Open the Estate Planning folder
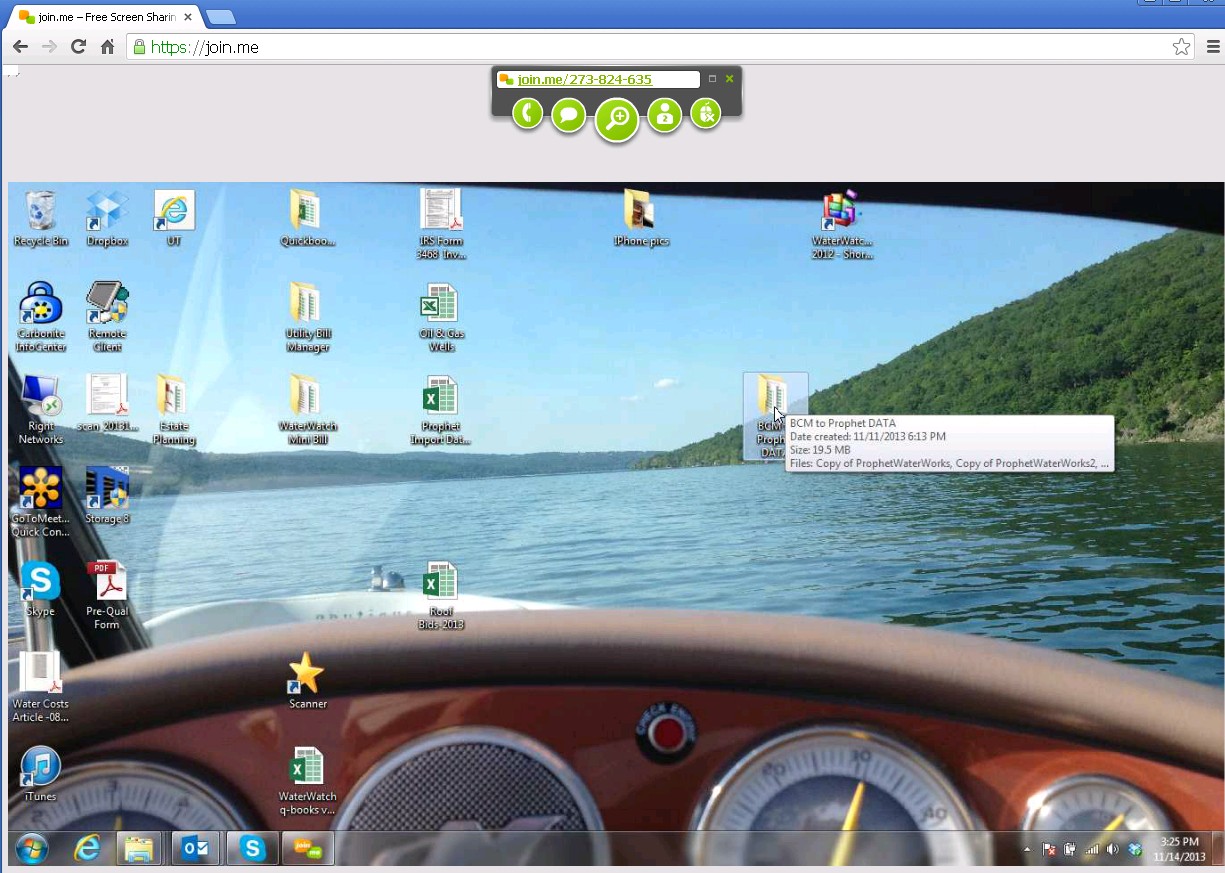The width and height of the screenshot is (1225, 873). 174,409
